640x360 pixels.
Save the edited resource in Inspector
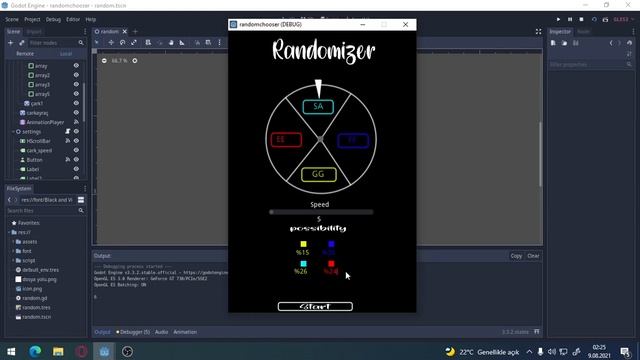coord(576,43)
